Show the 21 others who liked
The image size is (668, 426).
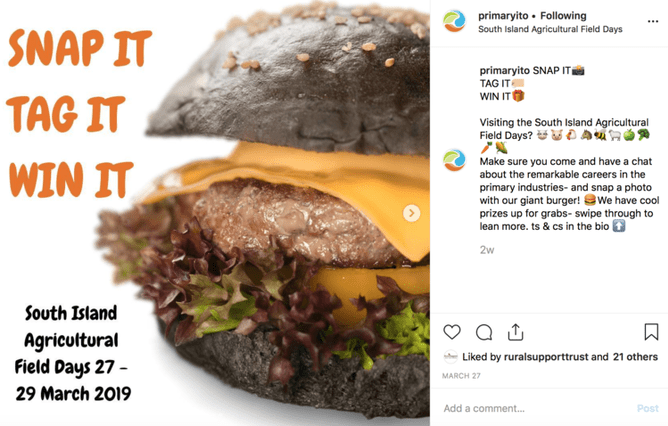[635, 357]
